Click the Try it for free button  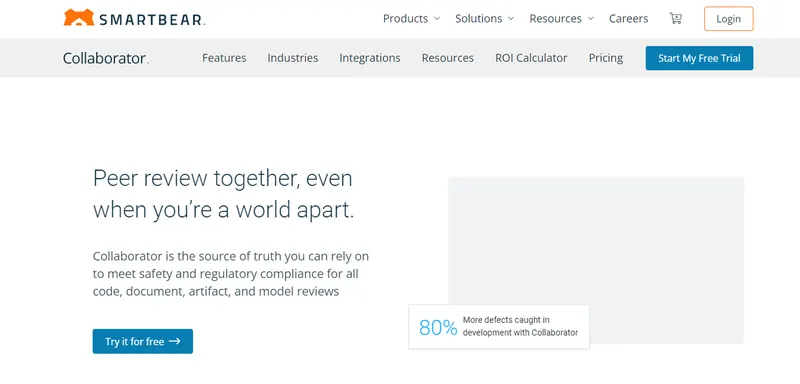(143, 341)
